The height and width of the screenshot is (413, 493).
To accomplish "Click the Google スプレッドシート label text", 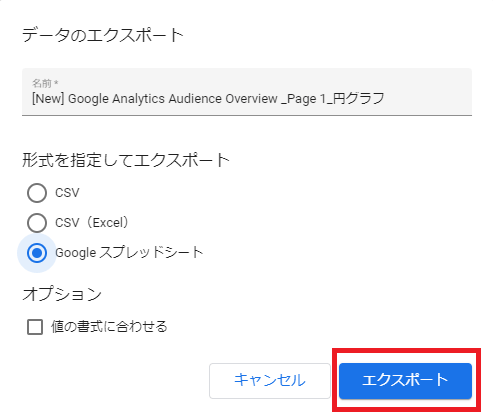I will (x=129, y=253).
